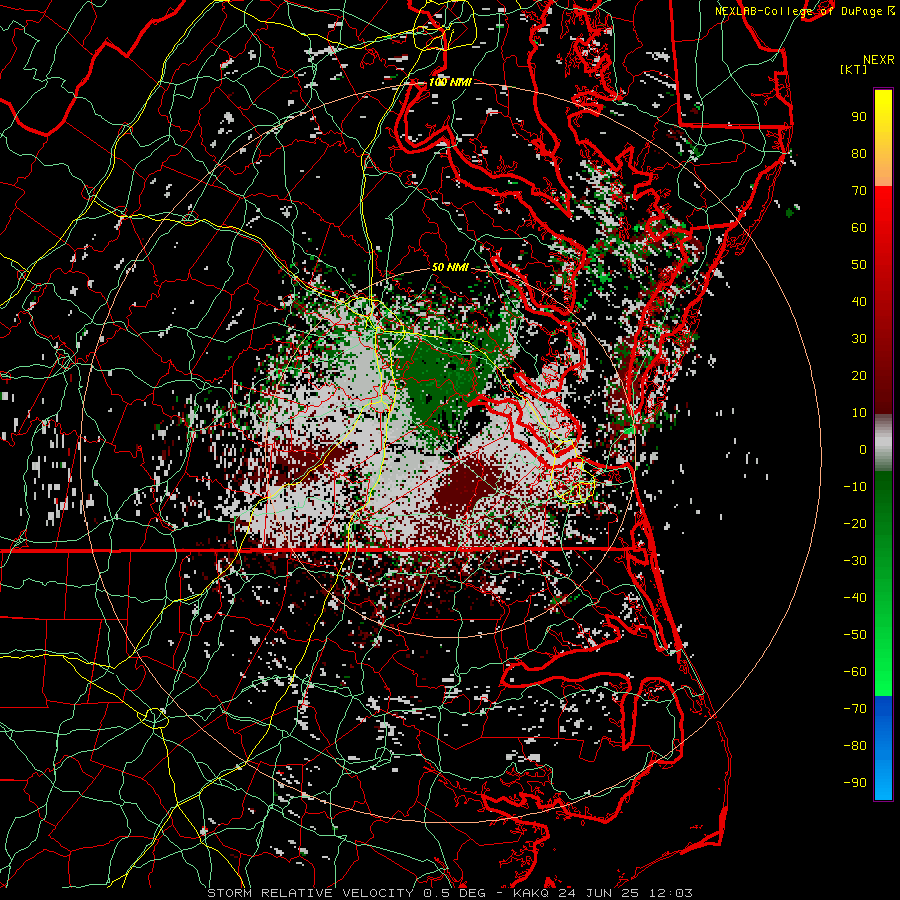This screenshot has width=900, height=900.
Task: Click the -20 scale label
Action: point(855,523)
